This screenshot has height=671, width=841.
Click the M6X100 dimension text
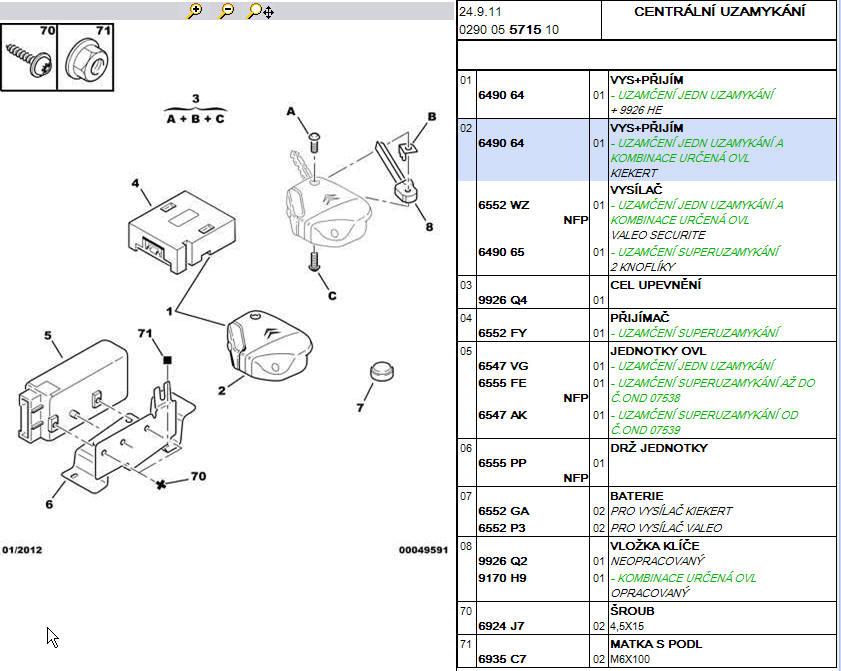click(630, 659)
